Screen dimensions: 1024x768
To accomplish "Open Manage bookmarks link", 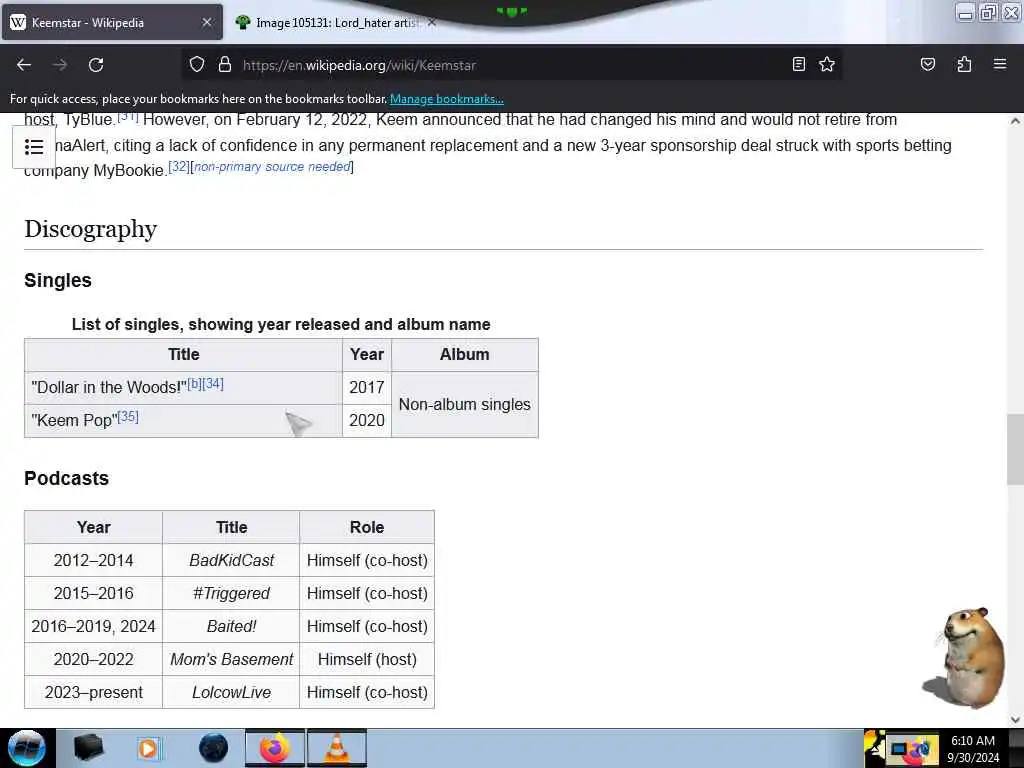I will 447,99.
